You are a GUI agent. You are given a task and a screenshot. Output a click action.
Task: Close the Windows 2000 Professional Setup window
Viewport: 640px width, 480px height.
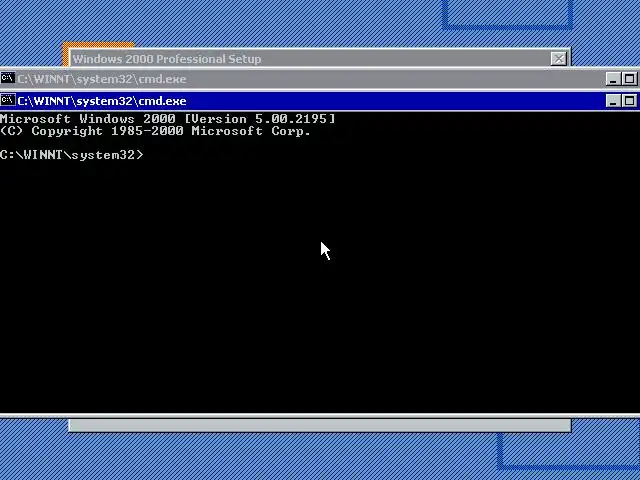(558, 59)
